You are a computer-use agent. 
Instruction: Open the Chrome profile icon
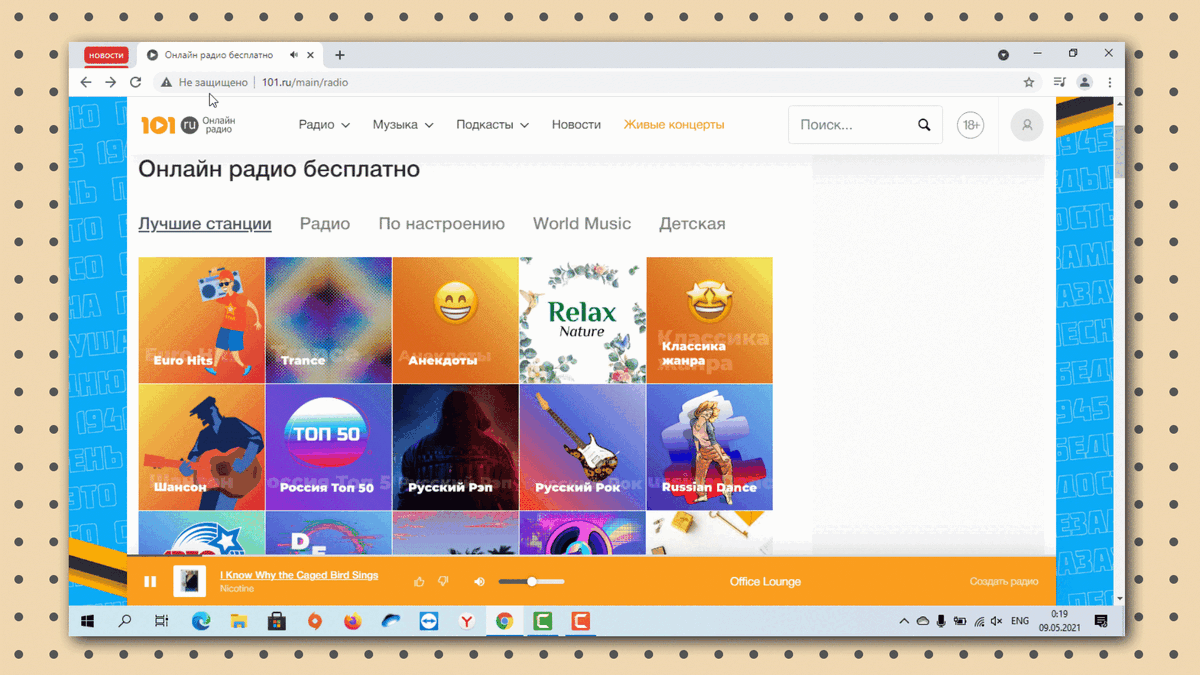pyautogui.click(x=1084, y=82)
